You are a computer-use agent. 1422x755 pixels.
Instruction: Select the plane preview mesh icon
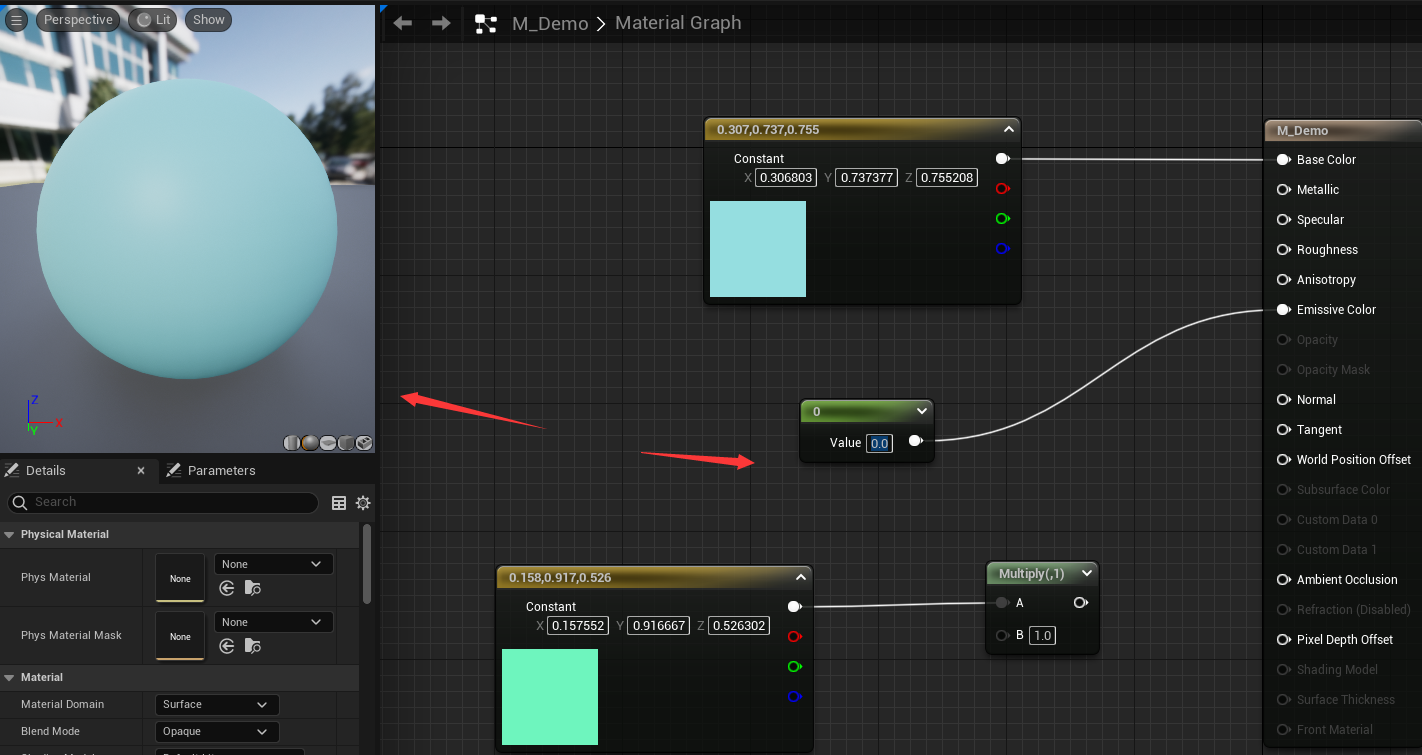point(328,443)
